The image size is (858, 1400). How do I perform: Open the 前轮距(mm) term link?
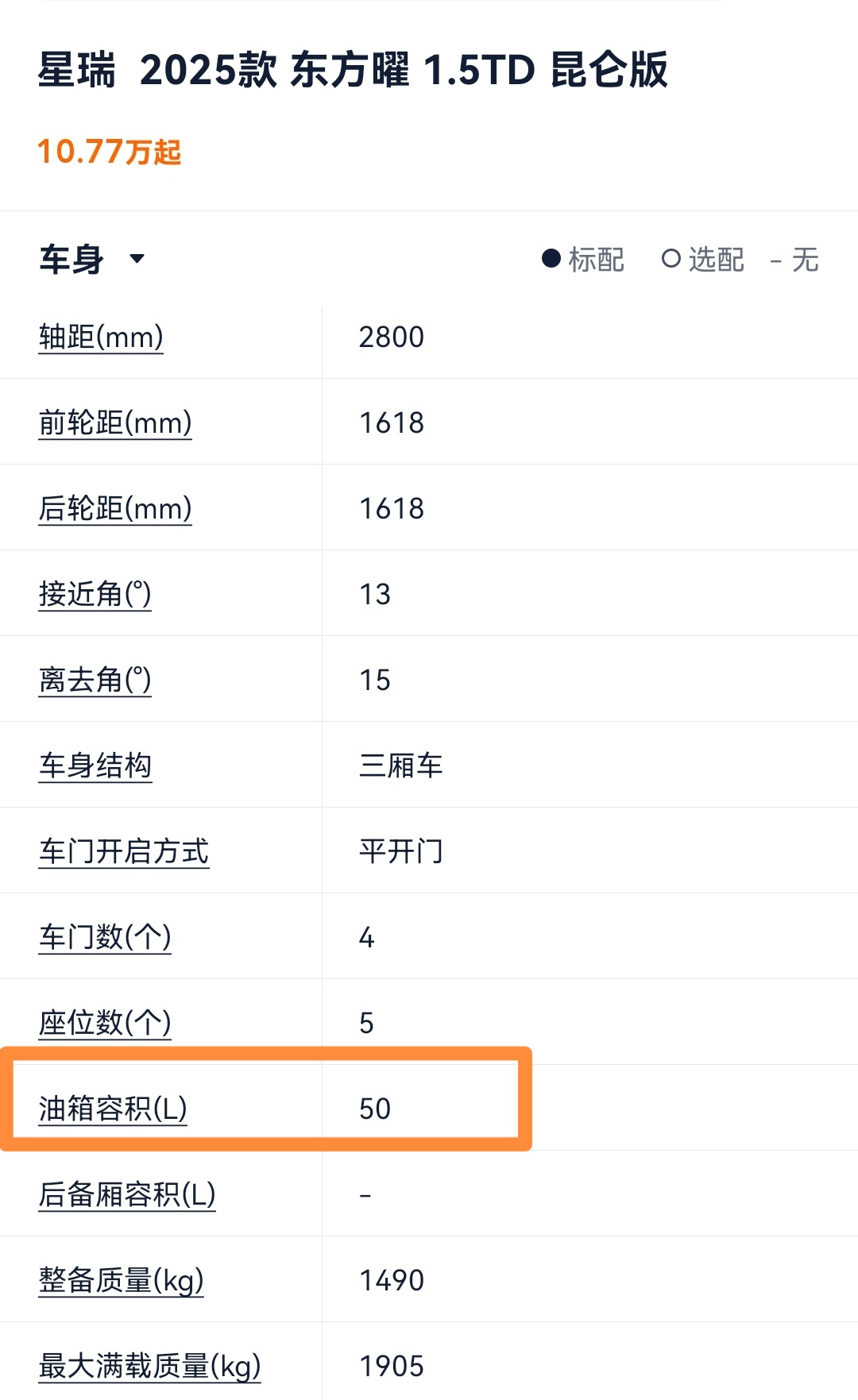coord(115,422)
